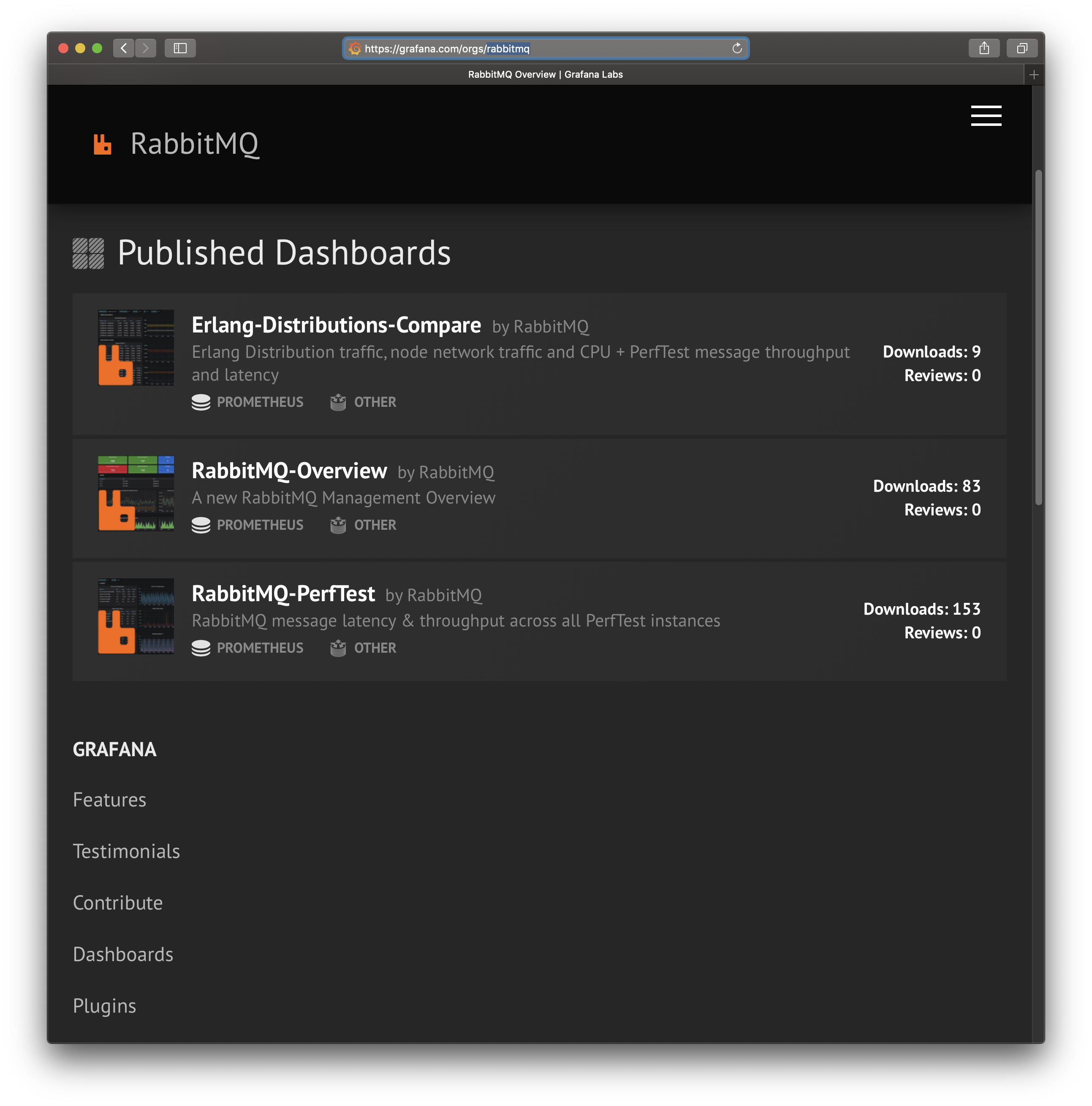
Task: Go to the Testimonials footer link
Action: point(127,851)
